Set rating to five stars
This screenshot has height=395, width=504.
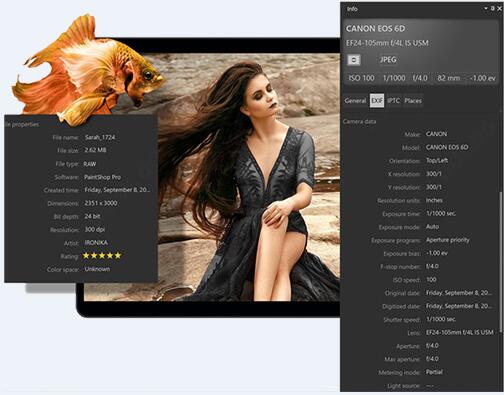click(118, 256)
